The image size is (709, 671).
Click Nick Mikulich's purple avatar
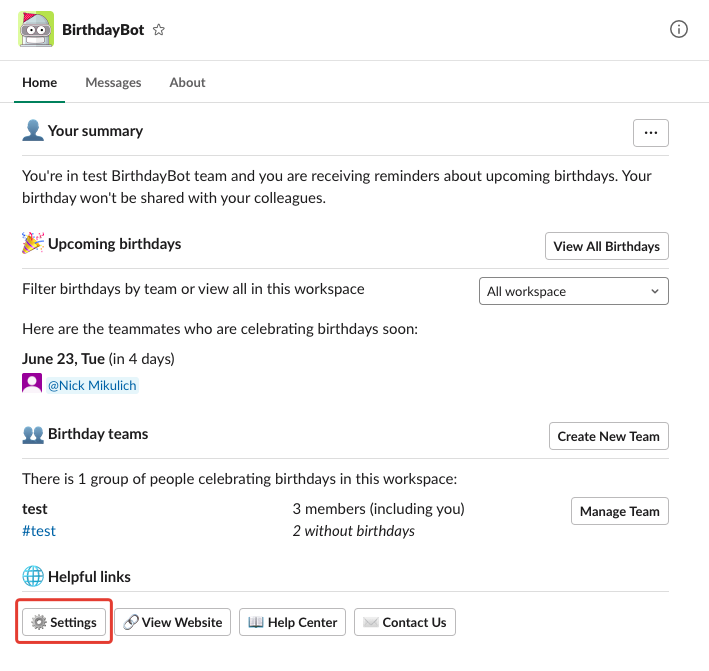pos(32,383)
